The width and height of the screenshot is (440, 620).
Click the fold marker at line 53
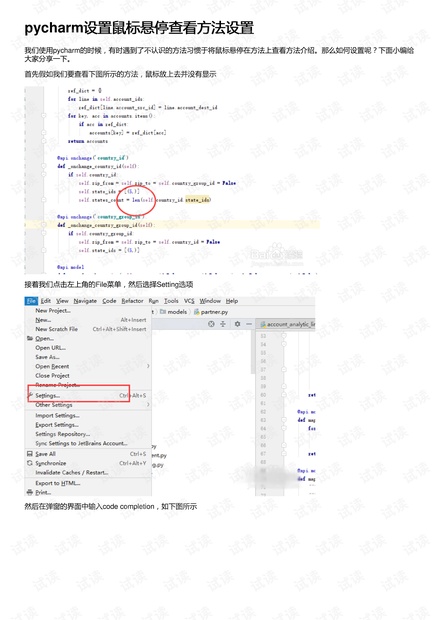pos(283,336)
